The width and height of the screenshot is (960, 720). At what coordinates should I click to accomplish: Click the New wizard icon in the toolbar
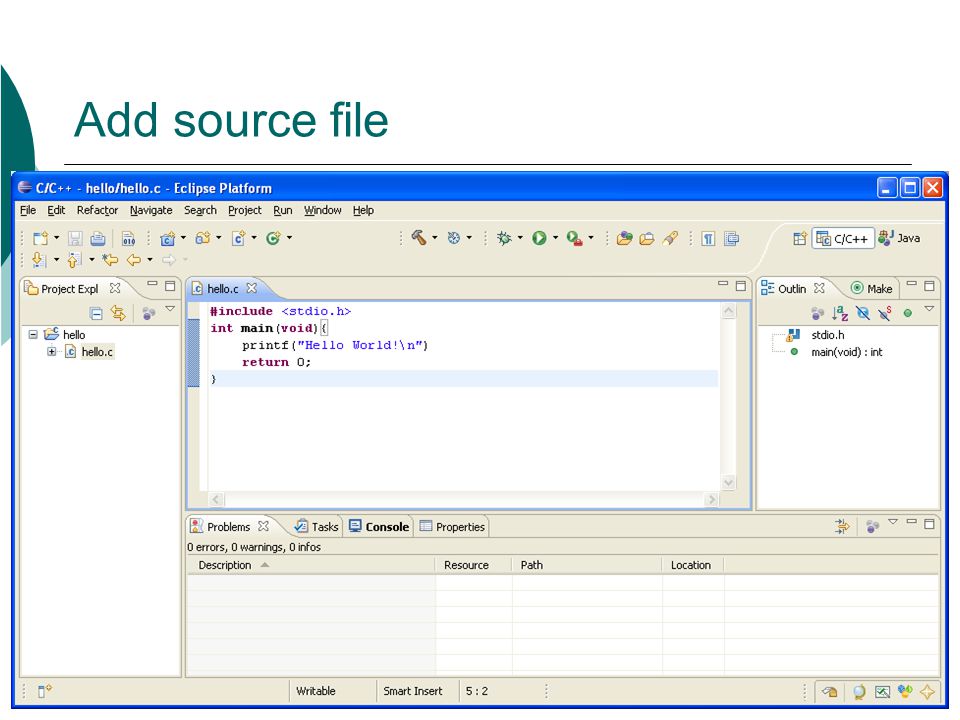(x=40, y=238)
